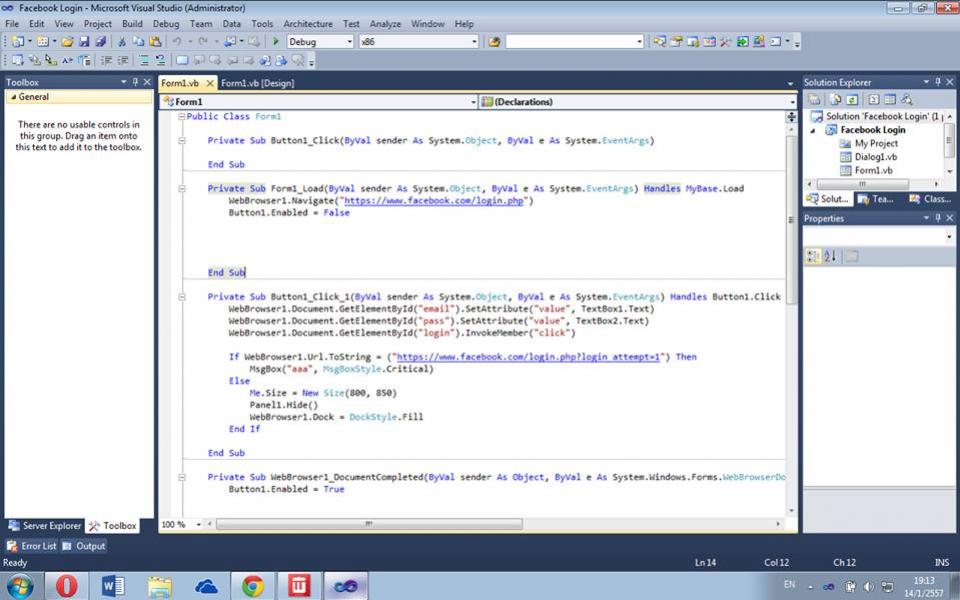Collapse the General toolbox group
The image size is (960, 600).
13,97
